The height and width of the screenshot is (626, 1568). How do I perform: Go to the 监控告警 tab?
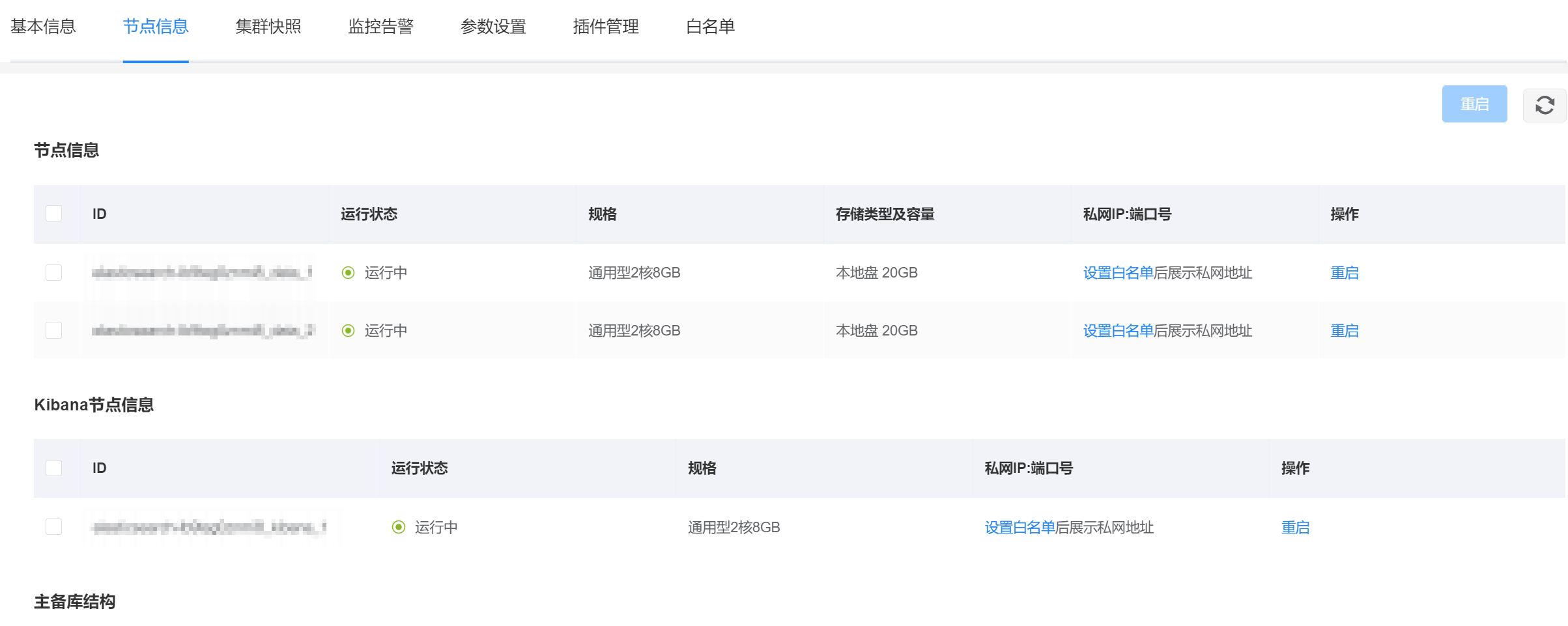[x=380, y=27]
